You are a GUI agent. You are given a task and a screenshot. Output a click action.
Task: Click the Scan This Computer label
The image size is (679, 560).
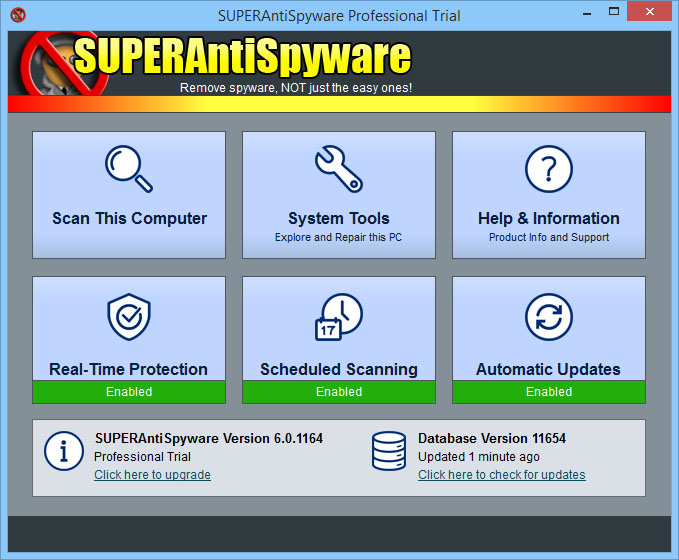pos(129,218)
